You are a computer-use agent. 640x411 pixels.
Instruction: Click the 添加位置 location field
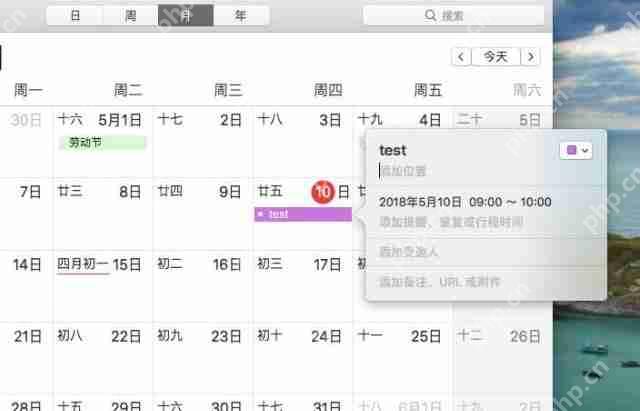(403, 171)
